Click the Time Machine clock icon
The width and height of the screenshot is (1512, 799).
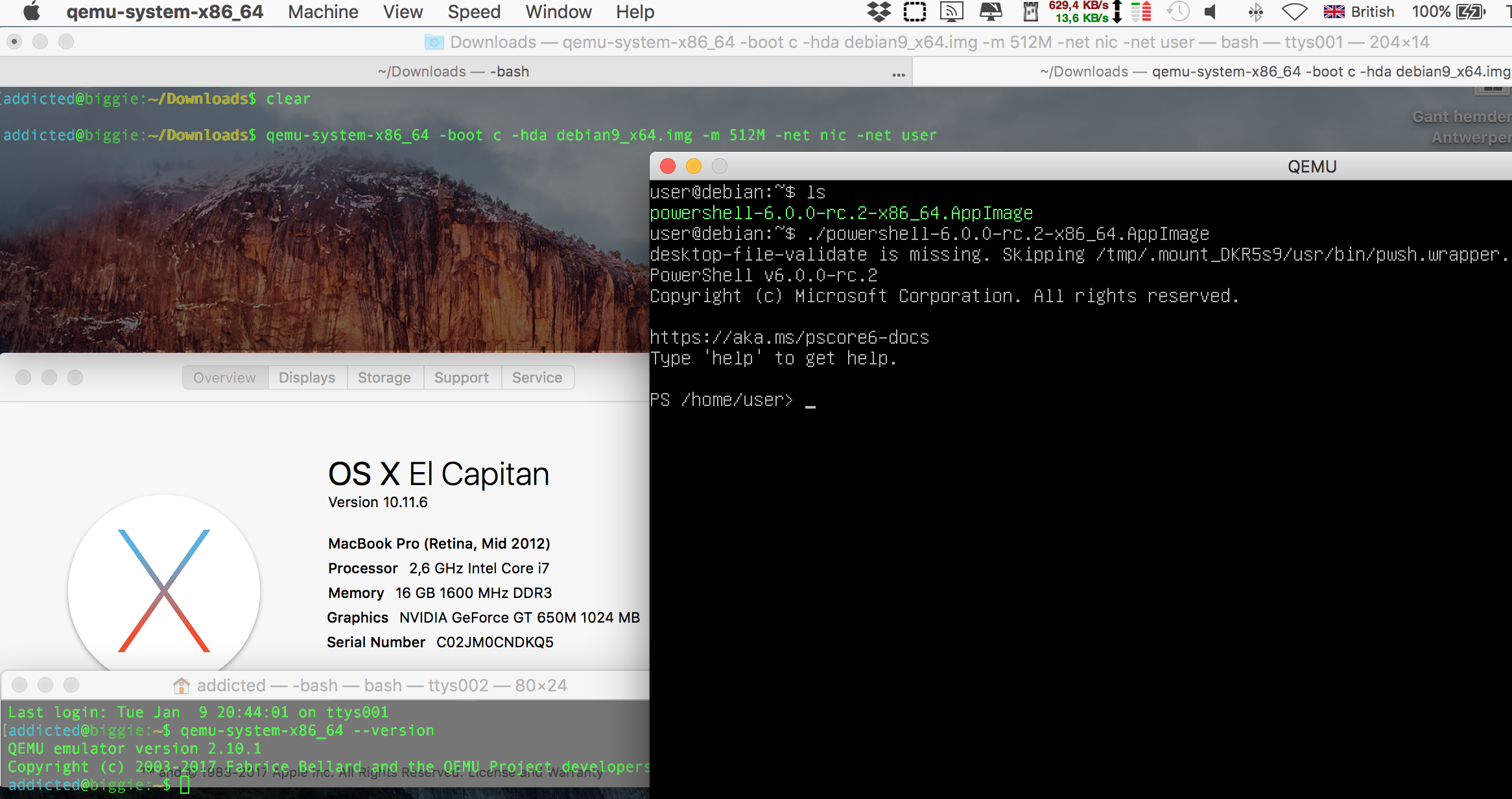(x=1177, y=12)
